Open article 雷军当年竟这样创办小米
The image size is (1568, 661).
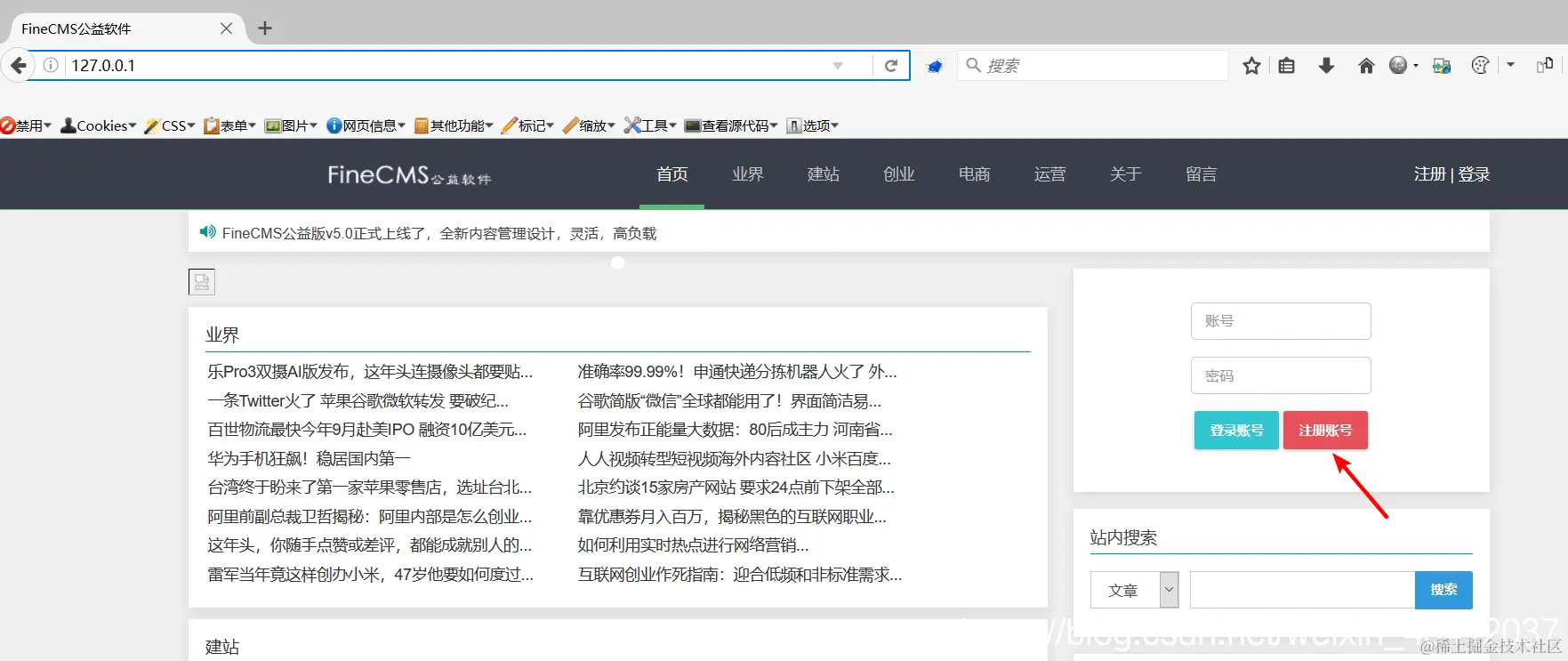click(x=370, y=575)
